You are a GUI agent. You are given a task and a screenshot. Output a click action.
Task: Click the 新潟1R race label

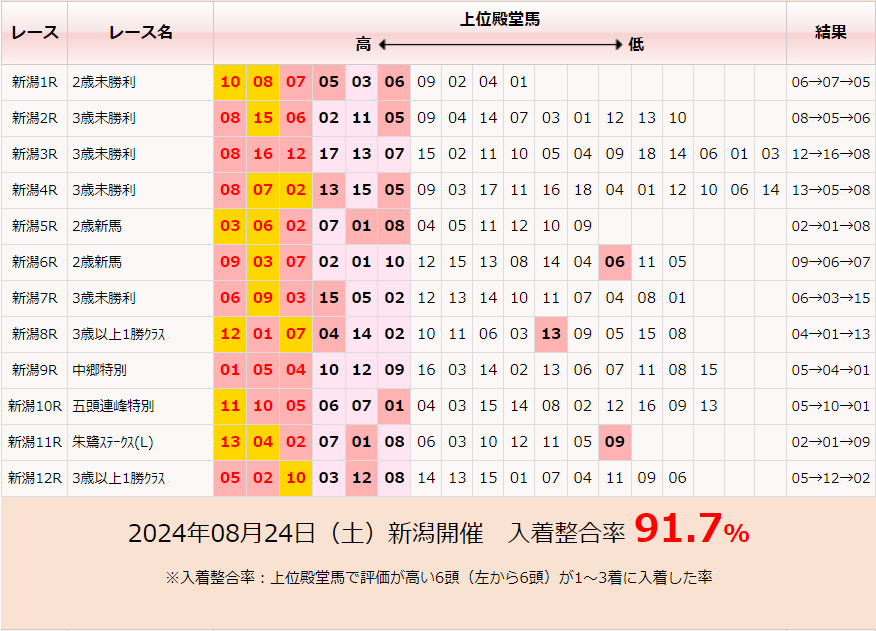(35, 82)
